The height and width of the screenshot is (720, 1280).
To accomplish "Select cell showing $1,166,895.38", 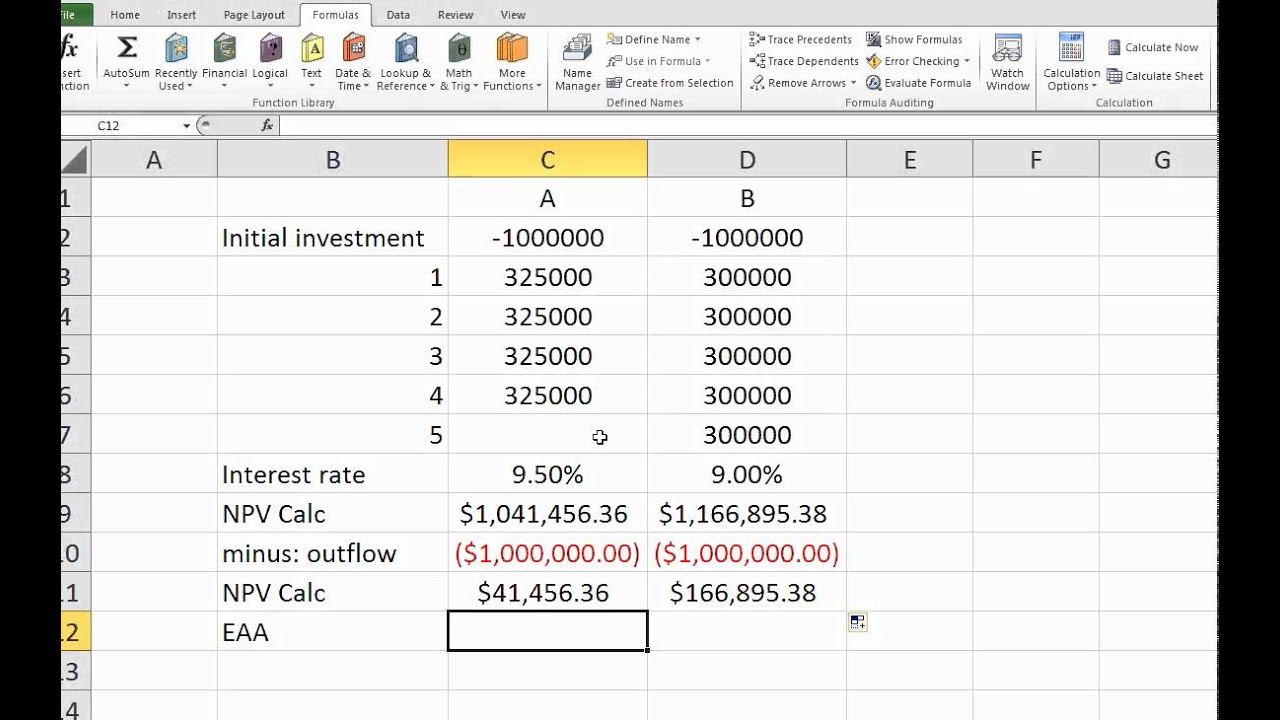I will (747, 514).
